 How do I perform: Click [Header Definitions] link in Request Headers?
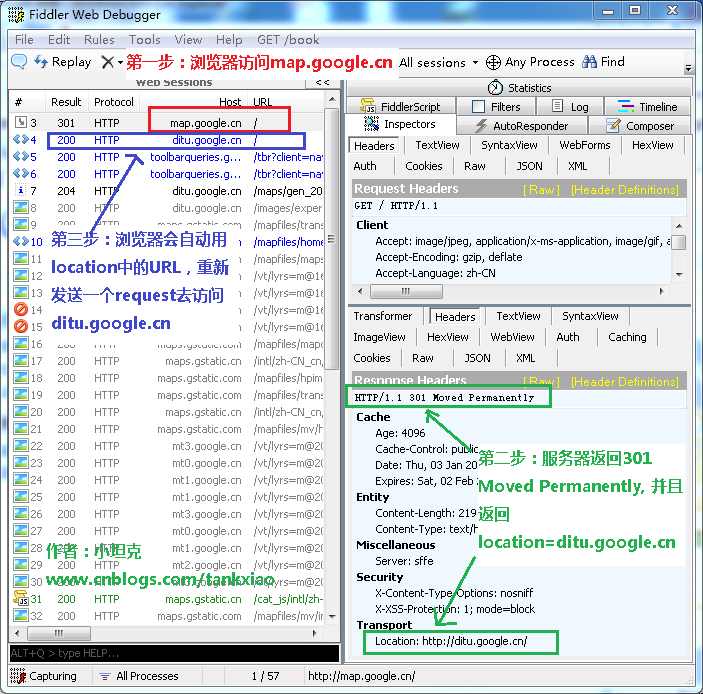625,190
